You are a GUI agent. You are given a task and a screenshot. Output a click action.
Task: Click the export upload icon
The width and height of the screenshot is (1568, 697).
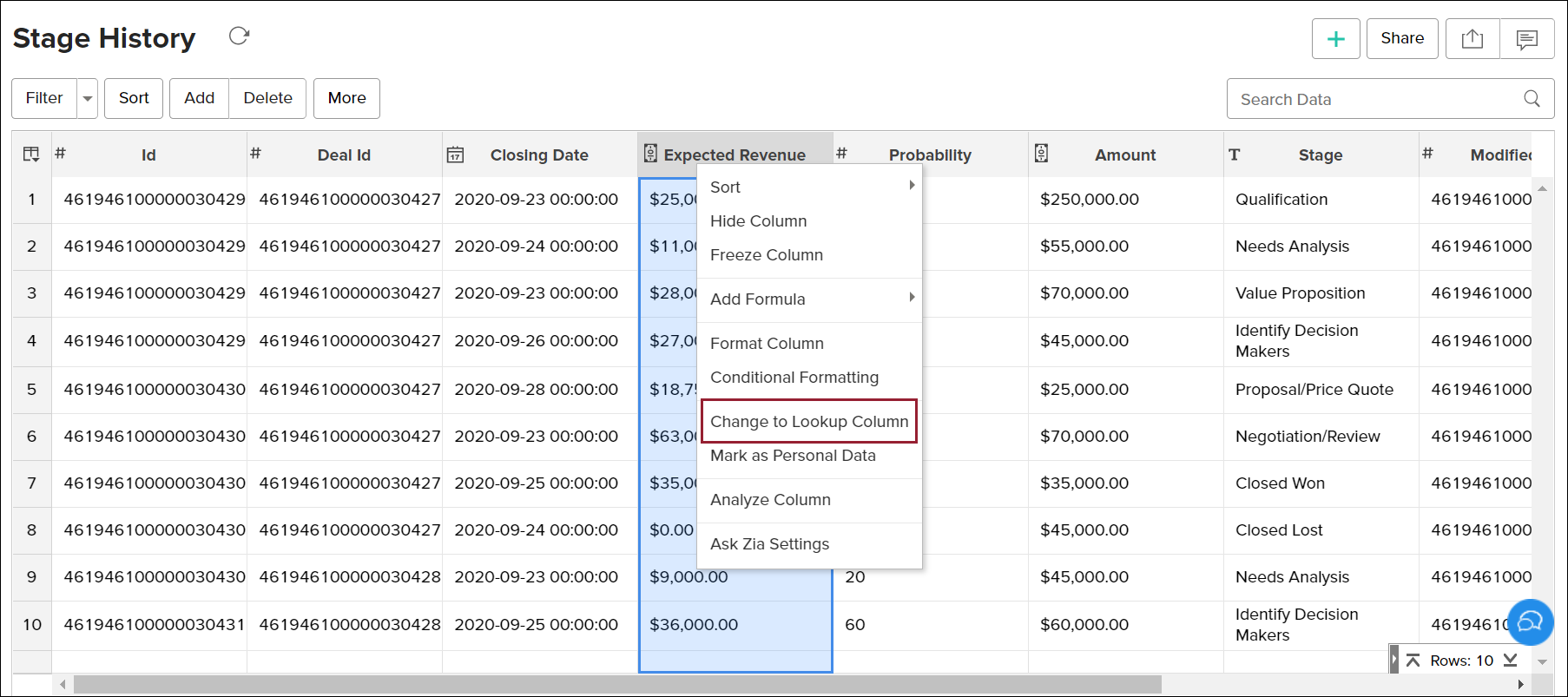click(1472, 39)
